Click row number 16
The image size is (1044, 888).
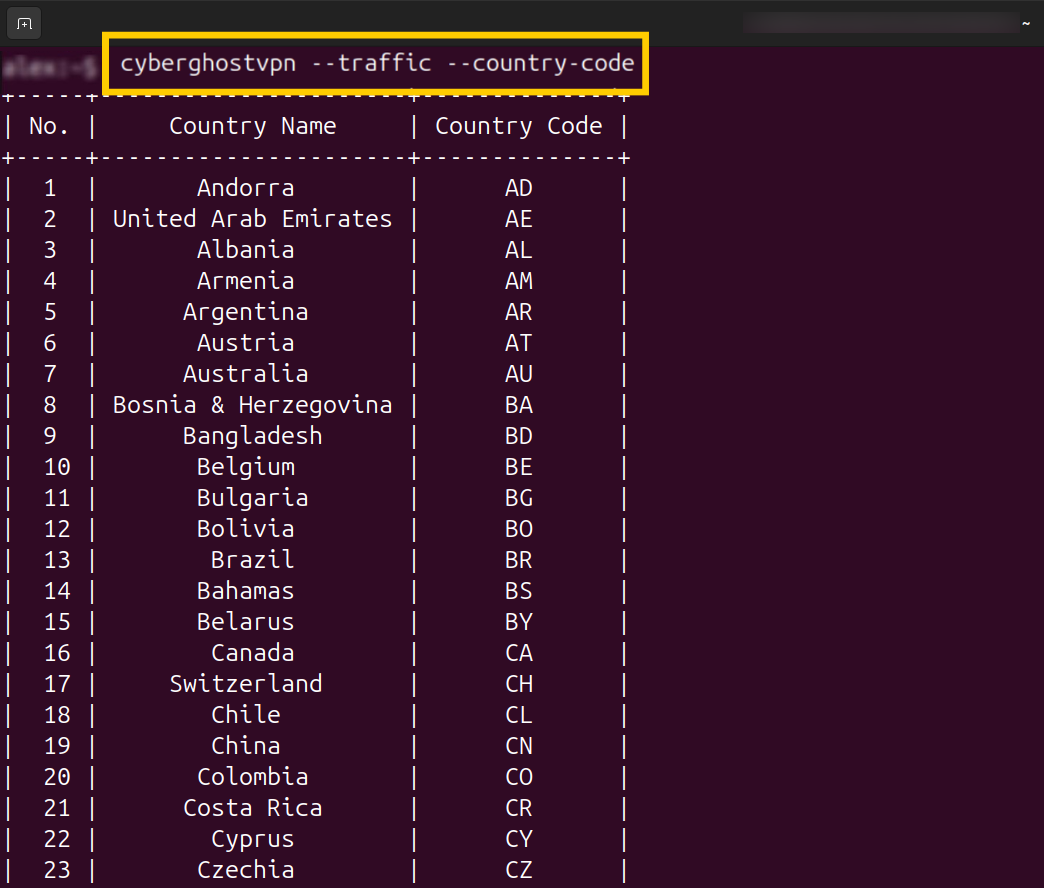[57, 653]
